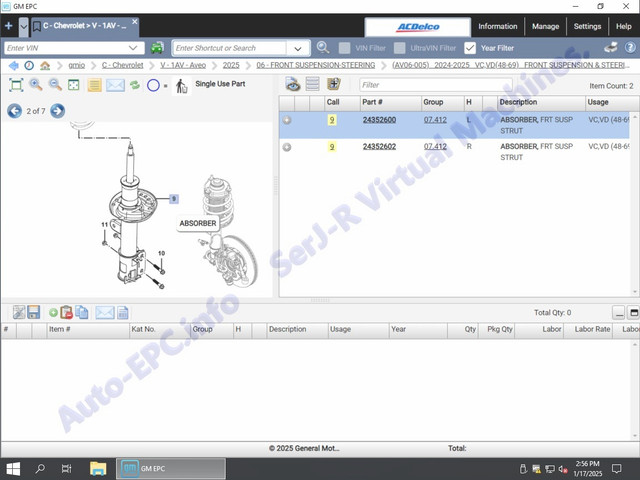Click the zoom-to-region square icon
This screenshot has width=640, height=480.
click(73, 85)
